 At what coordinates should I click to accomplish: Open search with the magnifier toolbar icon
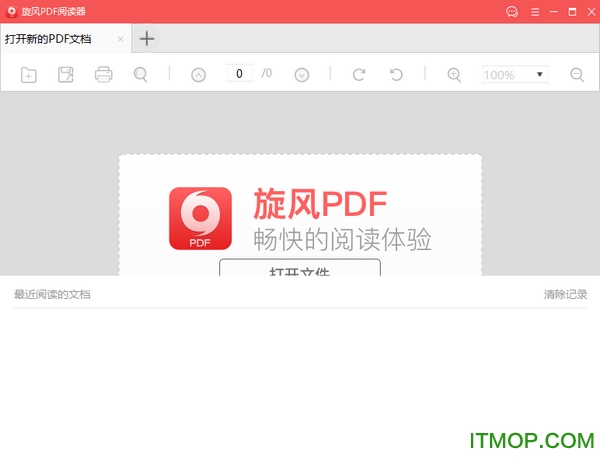pyautogui.click(x=140, y=75)
